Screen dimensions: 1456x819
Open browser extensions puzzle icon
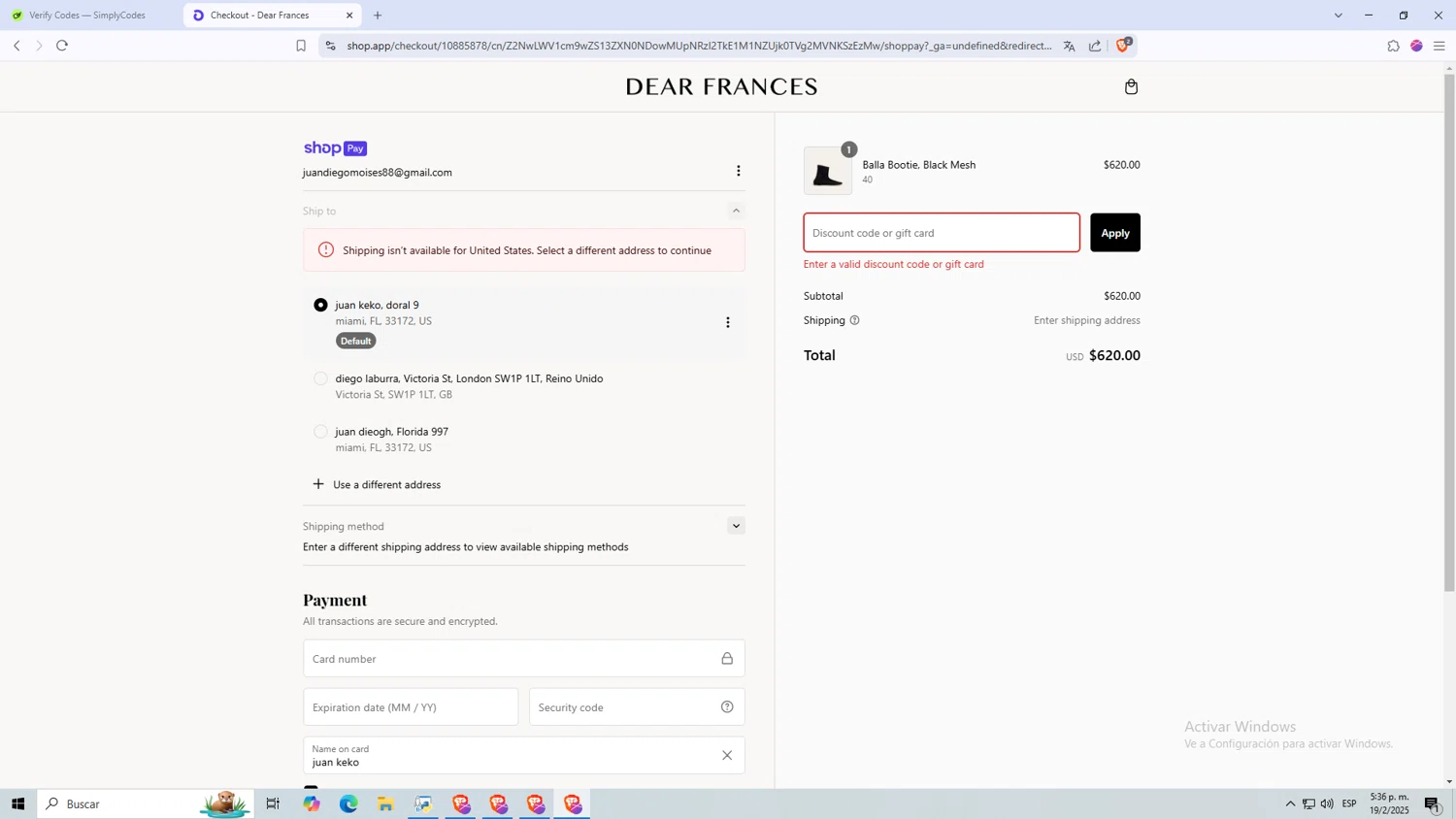[x=1393, y=46]
